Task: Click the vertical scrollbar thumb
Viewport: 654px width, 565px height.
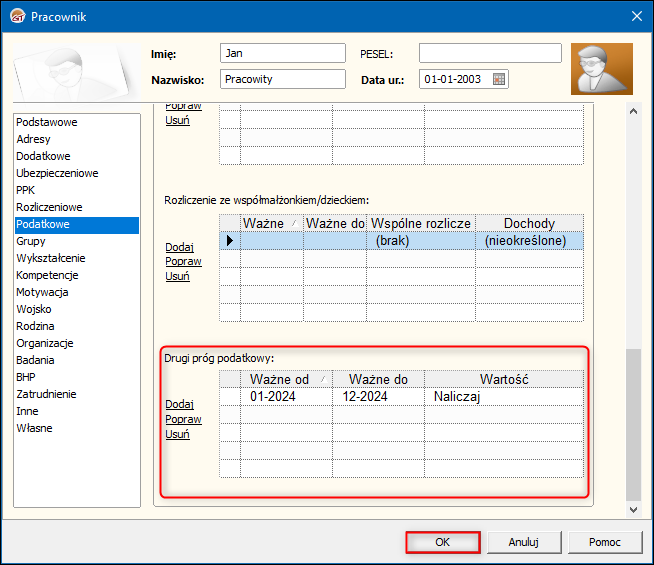Action: coord(633,425)
